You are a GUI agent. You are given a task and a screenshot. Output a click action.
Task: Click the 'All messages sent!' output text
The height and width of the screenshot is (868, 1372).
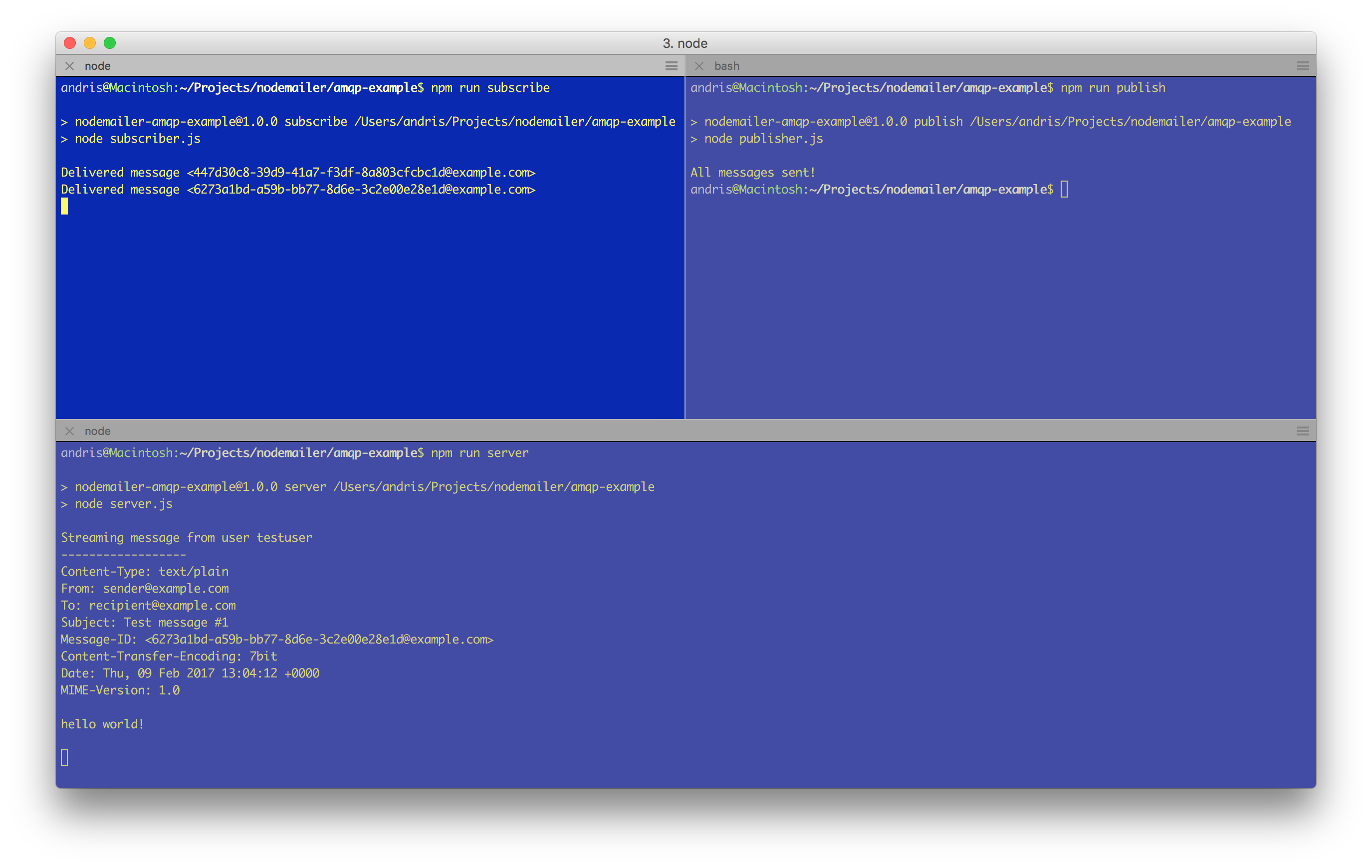[x=753, y=173]
